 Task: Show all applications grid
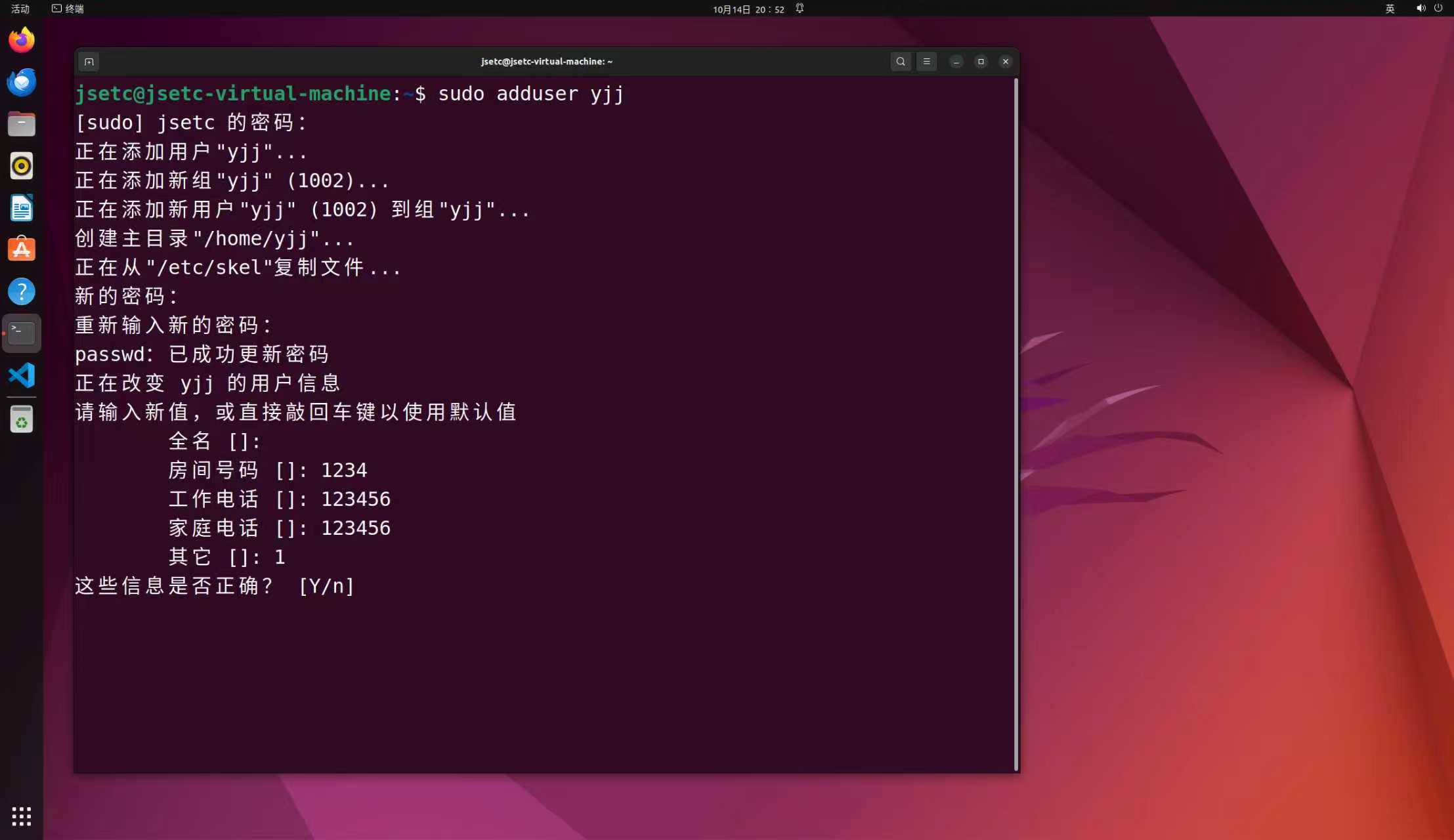22,816
